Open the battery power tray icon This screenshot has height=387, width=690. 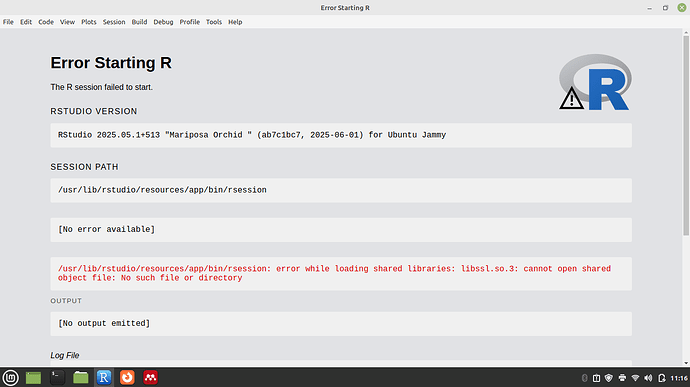pyautogui.click(x=661, y=378)
